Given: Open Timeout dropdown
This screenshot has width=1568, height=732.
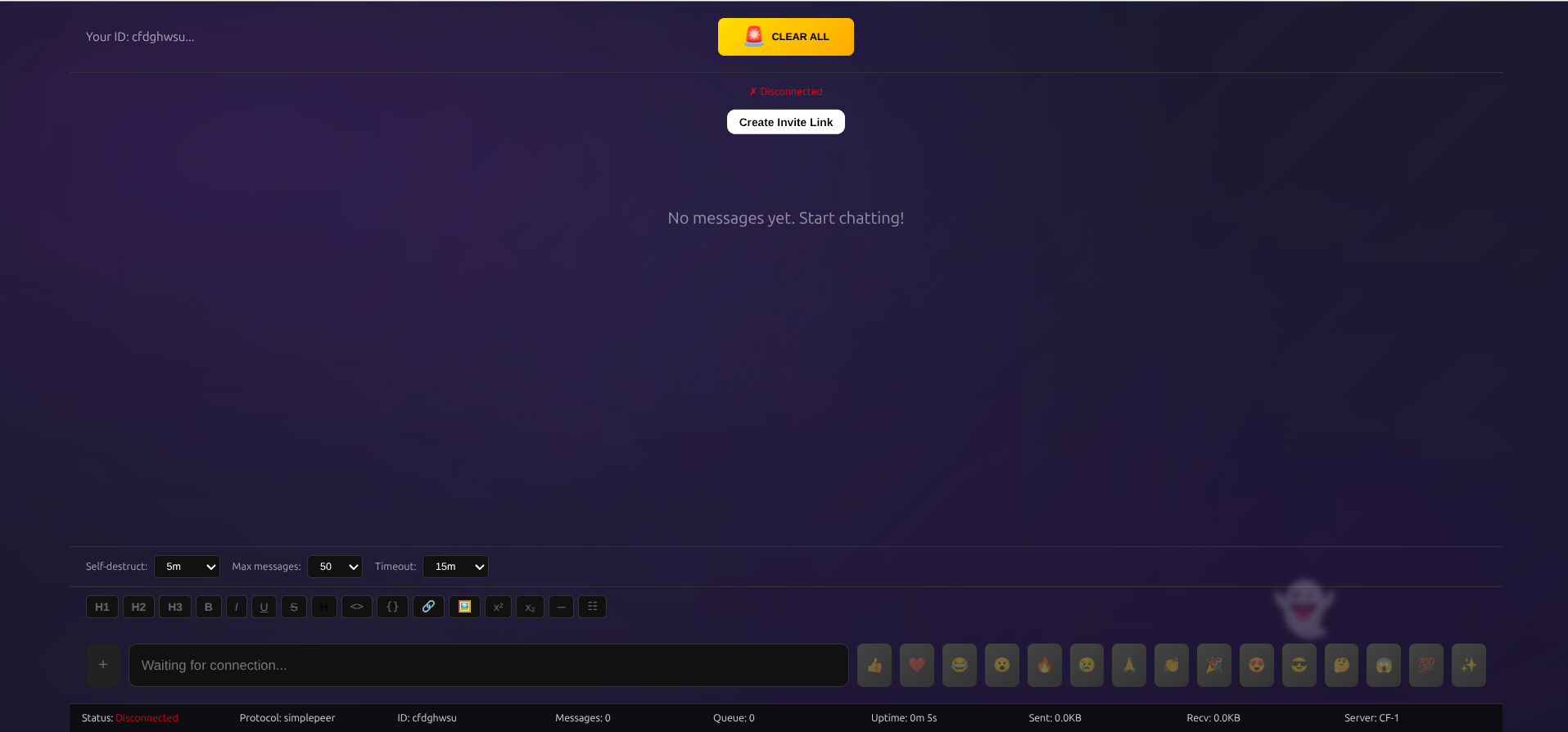Looking at the screenshot, I should click(x=456, y=567).
